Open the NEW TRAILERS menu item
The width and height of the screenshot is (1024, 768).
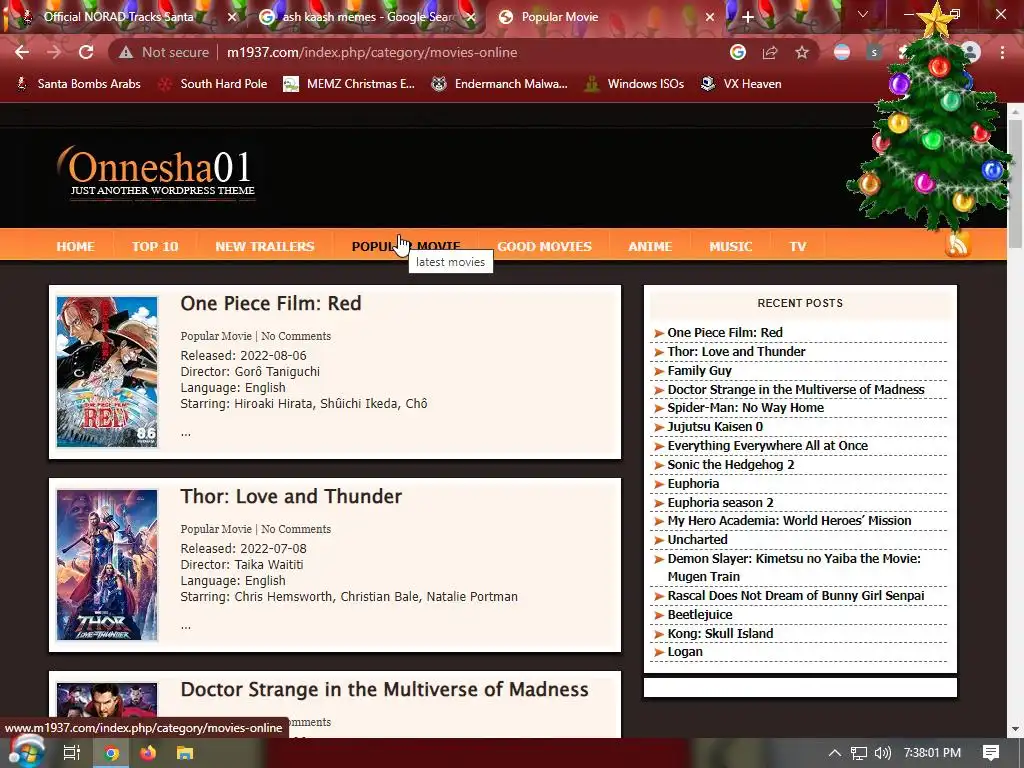[x=264, y=246]
